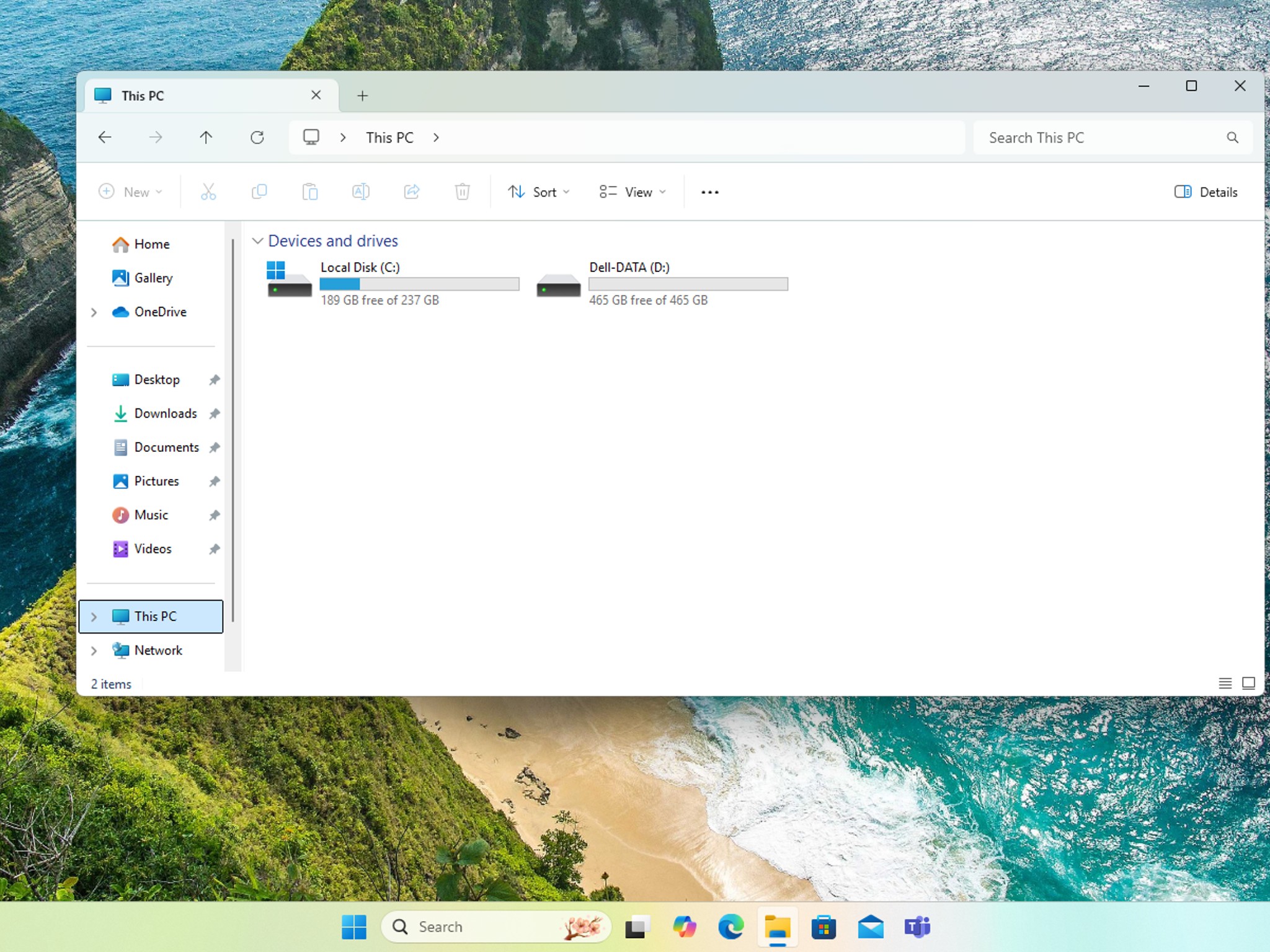This screenshot has height=952, width=1270.
Task: Click File Explorer icon in taskbar
Action: pyautogui.click(x=777, y=928)
